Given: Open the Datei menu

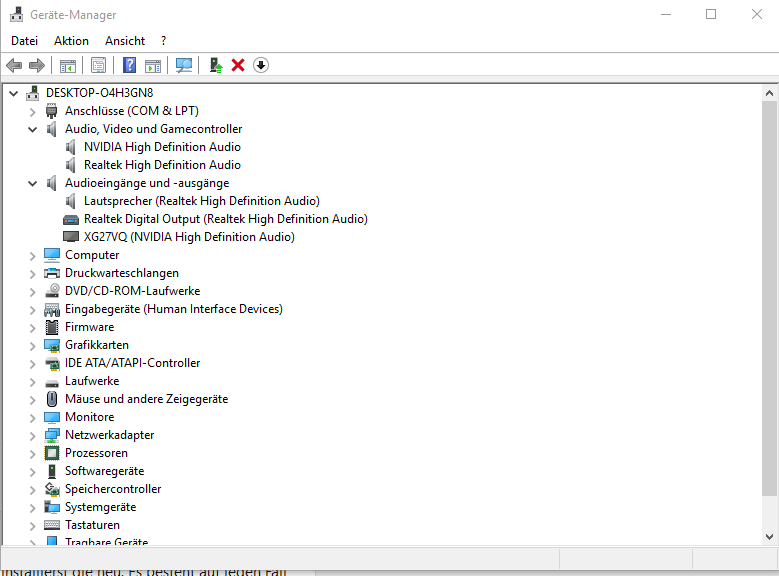Looking at the screenshot, I should click(x=24, y=41).
